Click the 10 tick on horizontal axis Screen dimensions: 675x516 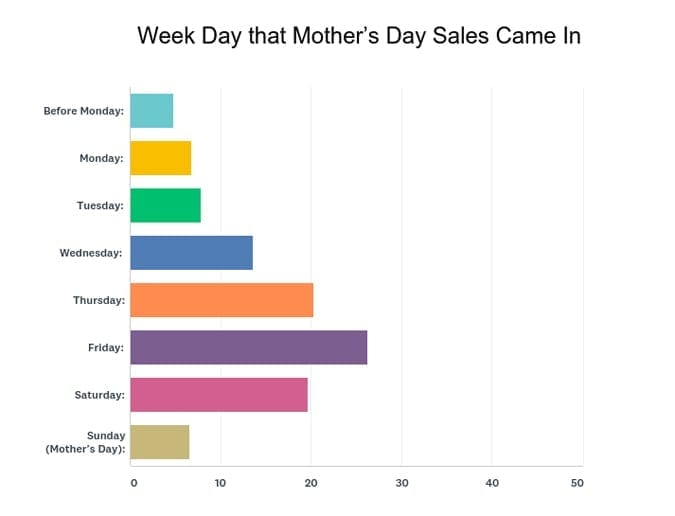point(220,483)
